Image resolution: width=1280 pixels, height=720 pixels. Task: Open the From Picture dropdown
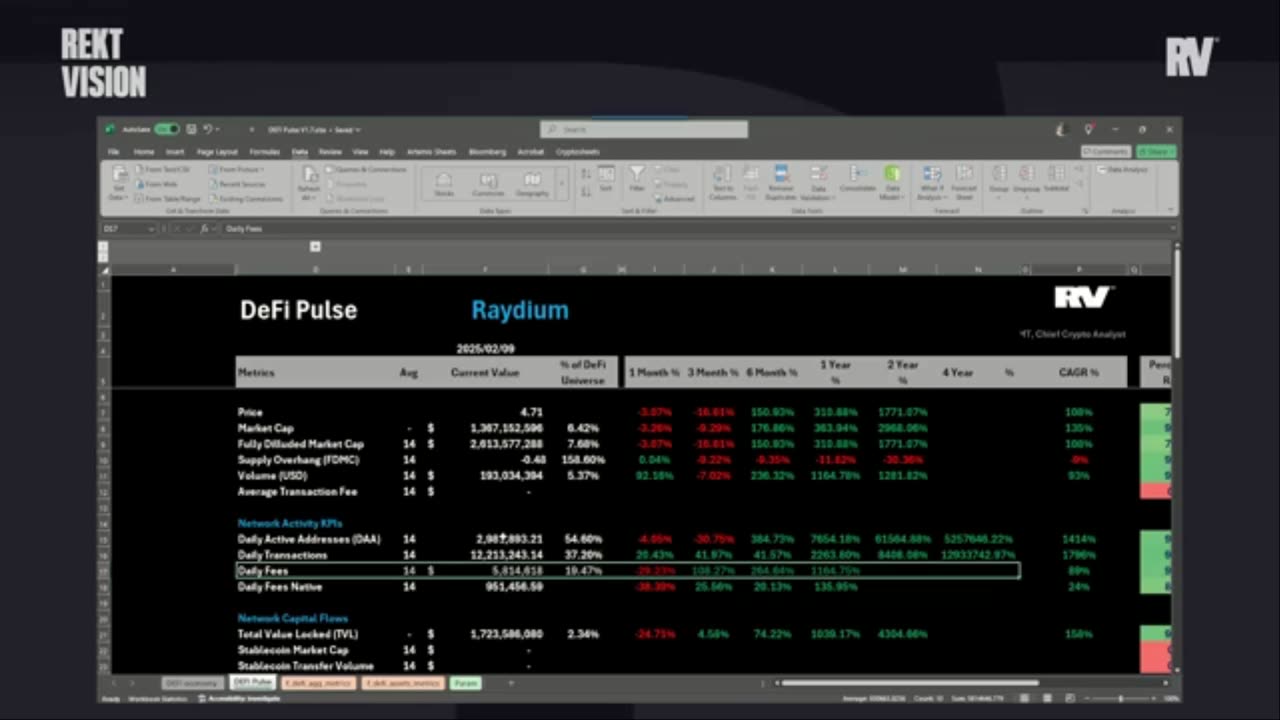(x=236, y=170)
